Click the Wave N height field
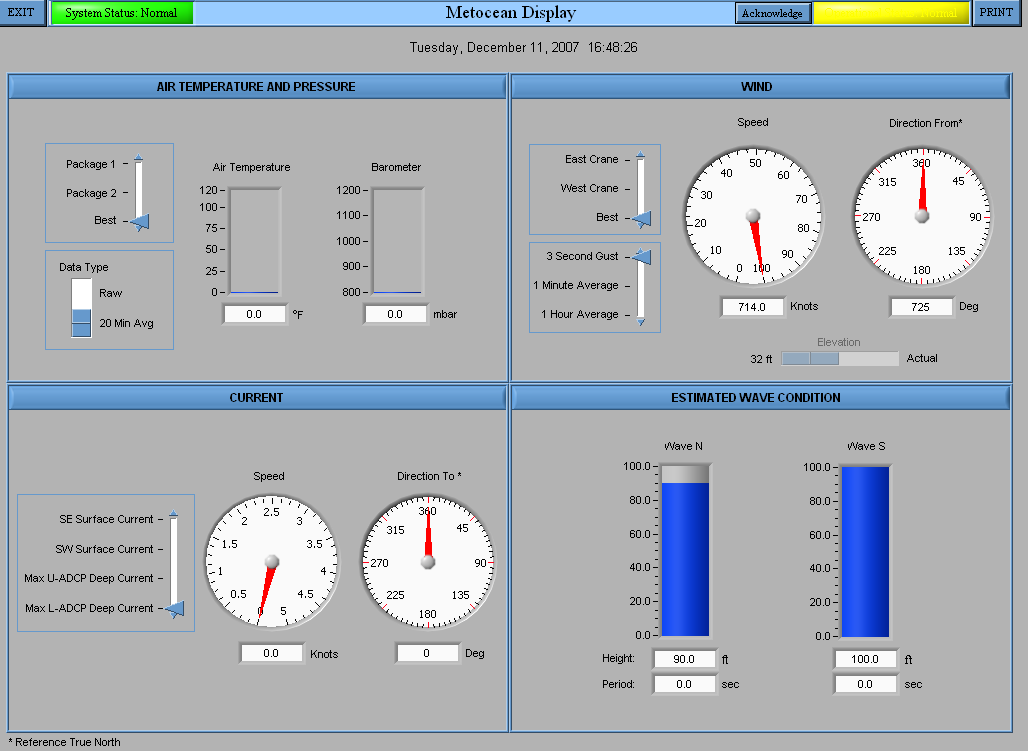 tap(684, 659)
